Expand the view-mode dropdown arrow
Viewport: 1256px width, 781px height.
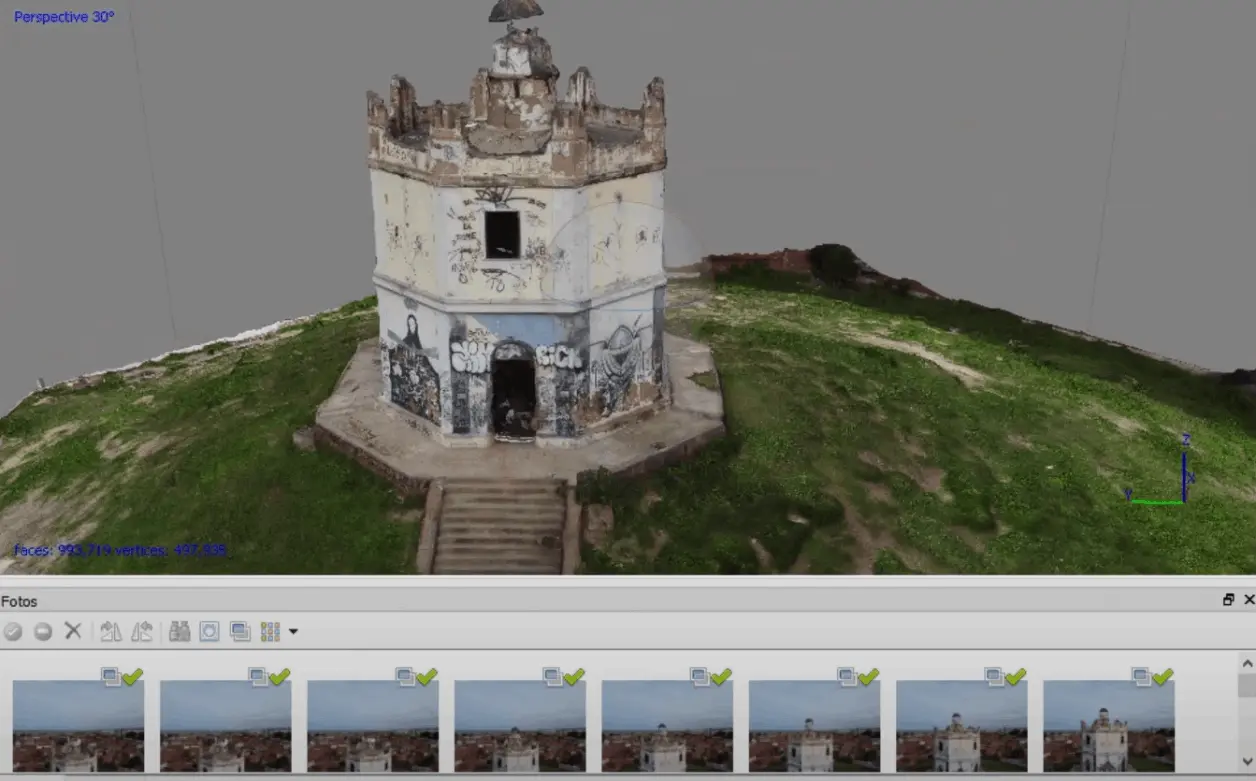tap(293, 631)
